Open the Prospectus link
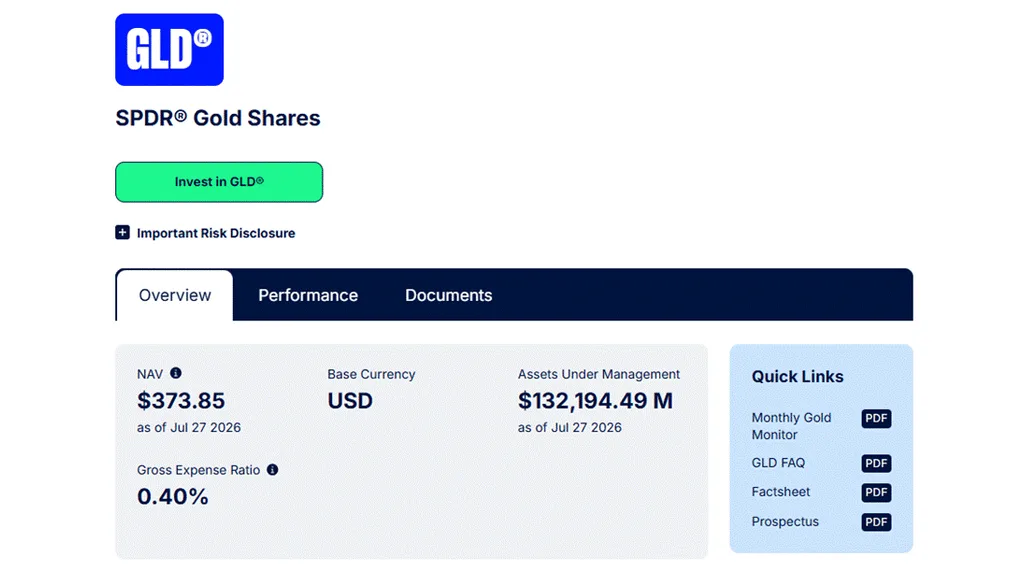Image resolution: width=1024 pixels, height=572 pixels. (x=785, y=522)
